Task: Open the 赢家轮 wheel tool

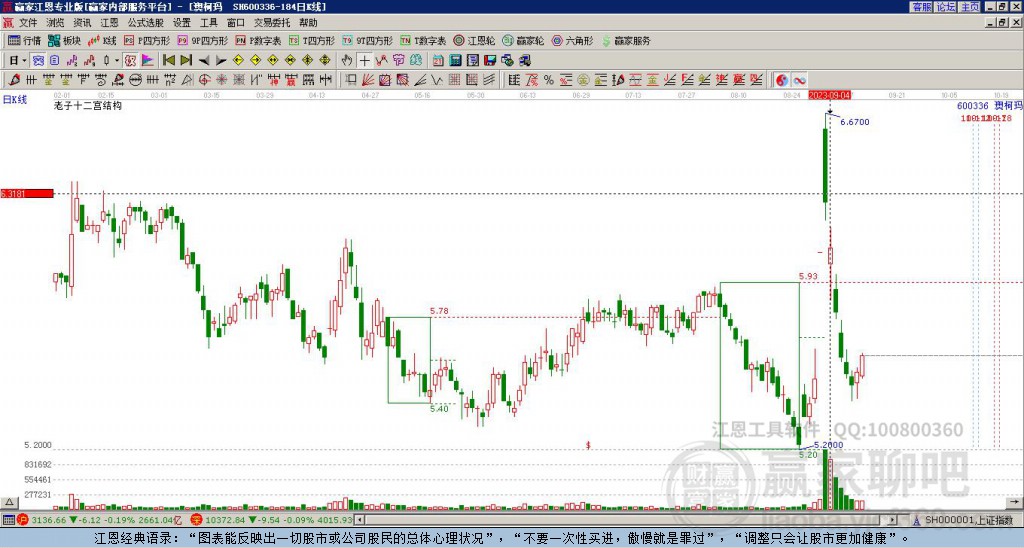Action: point(523,40)
